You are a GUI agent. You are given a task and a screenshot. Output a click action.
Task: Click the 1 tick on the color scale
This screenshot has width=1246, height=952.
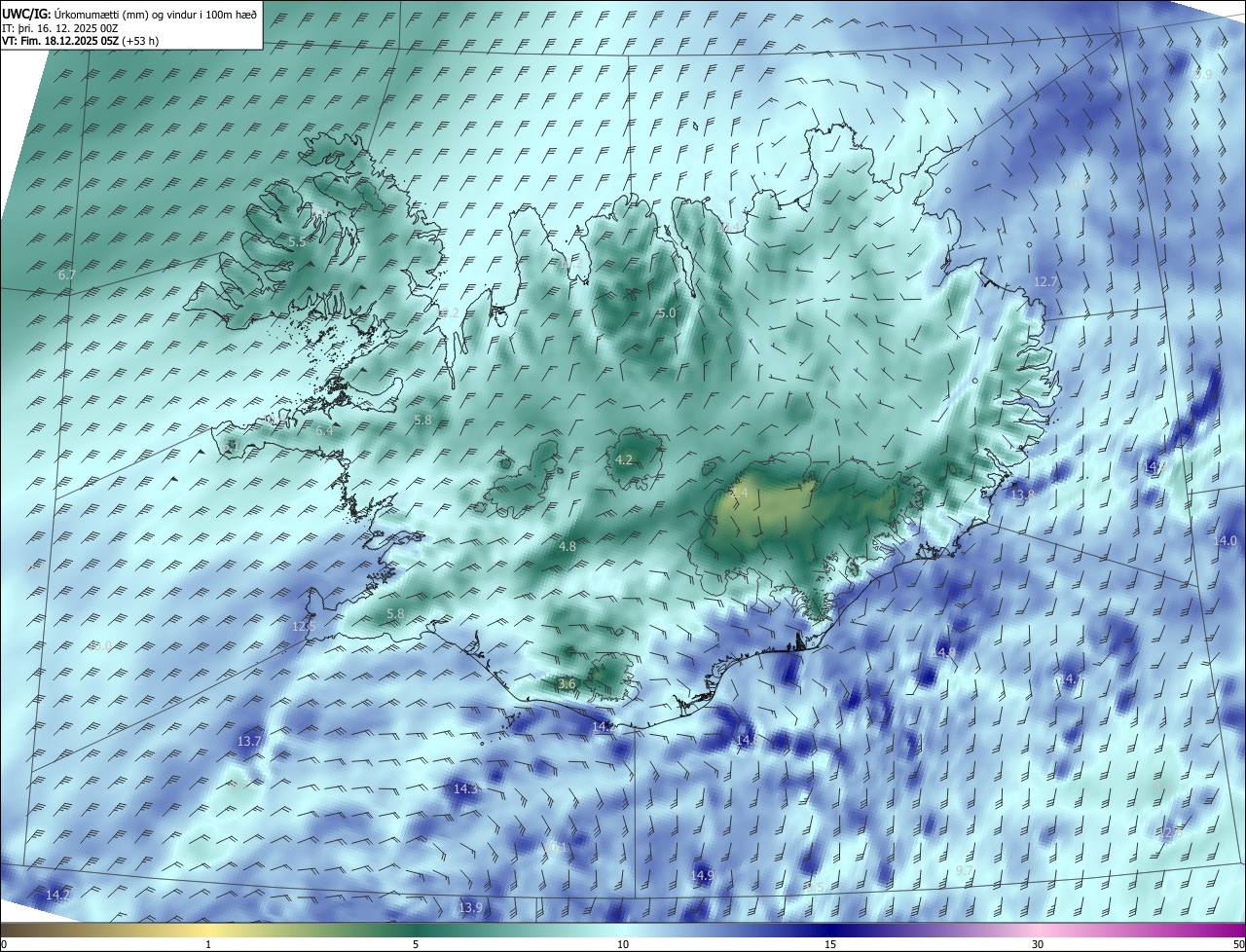[x=208, y=944]
